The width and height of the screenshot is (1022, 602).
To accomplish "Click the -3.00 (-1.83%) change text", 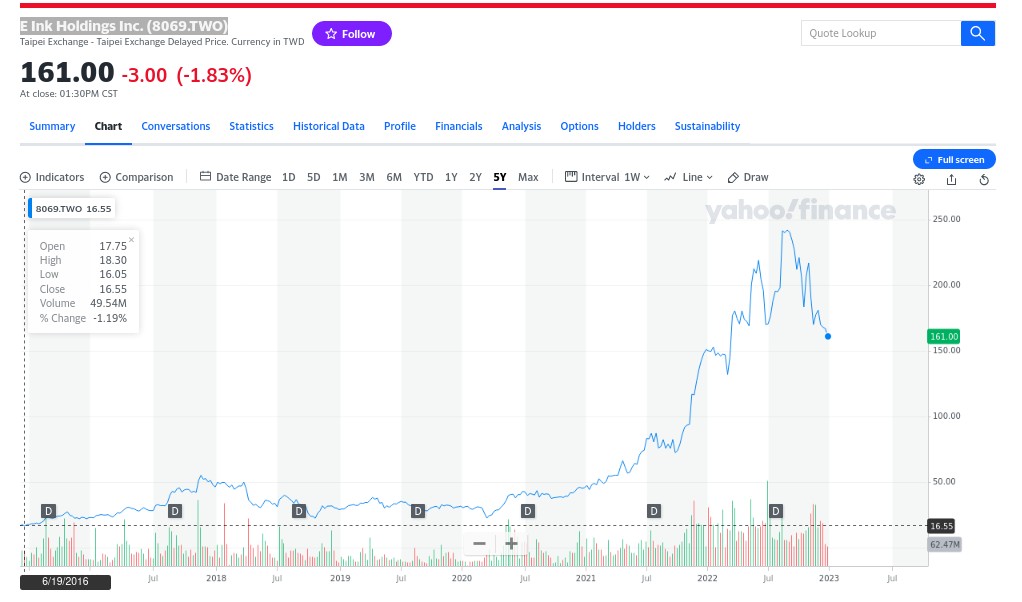I will [x=186, y=75].
